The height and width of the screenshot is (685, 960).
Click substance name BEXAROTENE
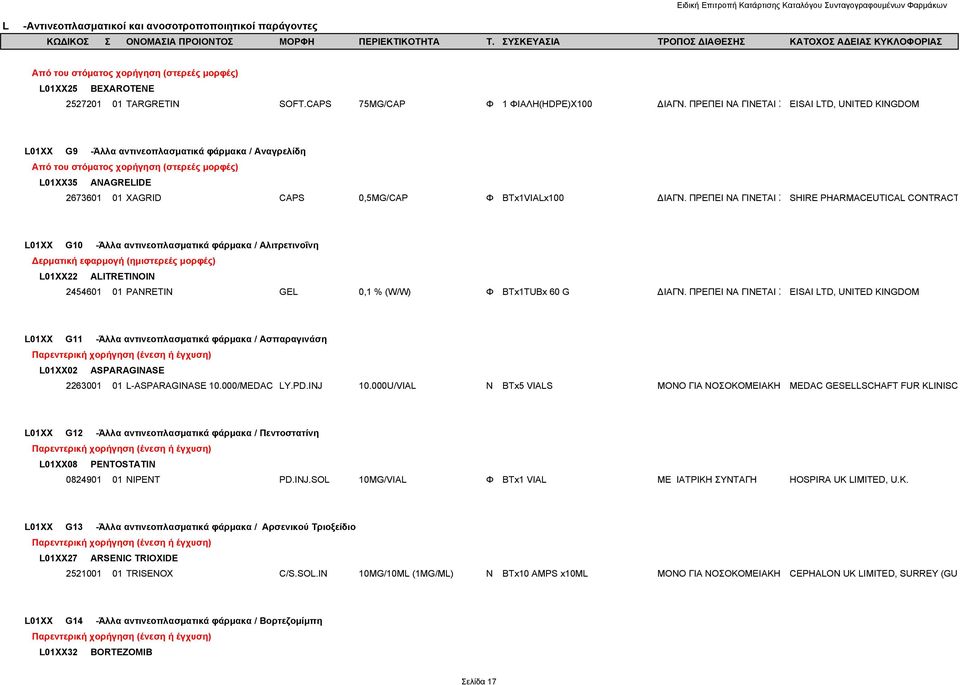click(x=122, y=89)
